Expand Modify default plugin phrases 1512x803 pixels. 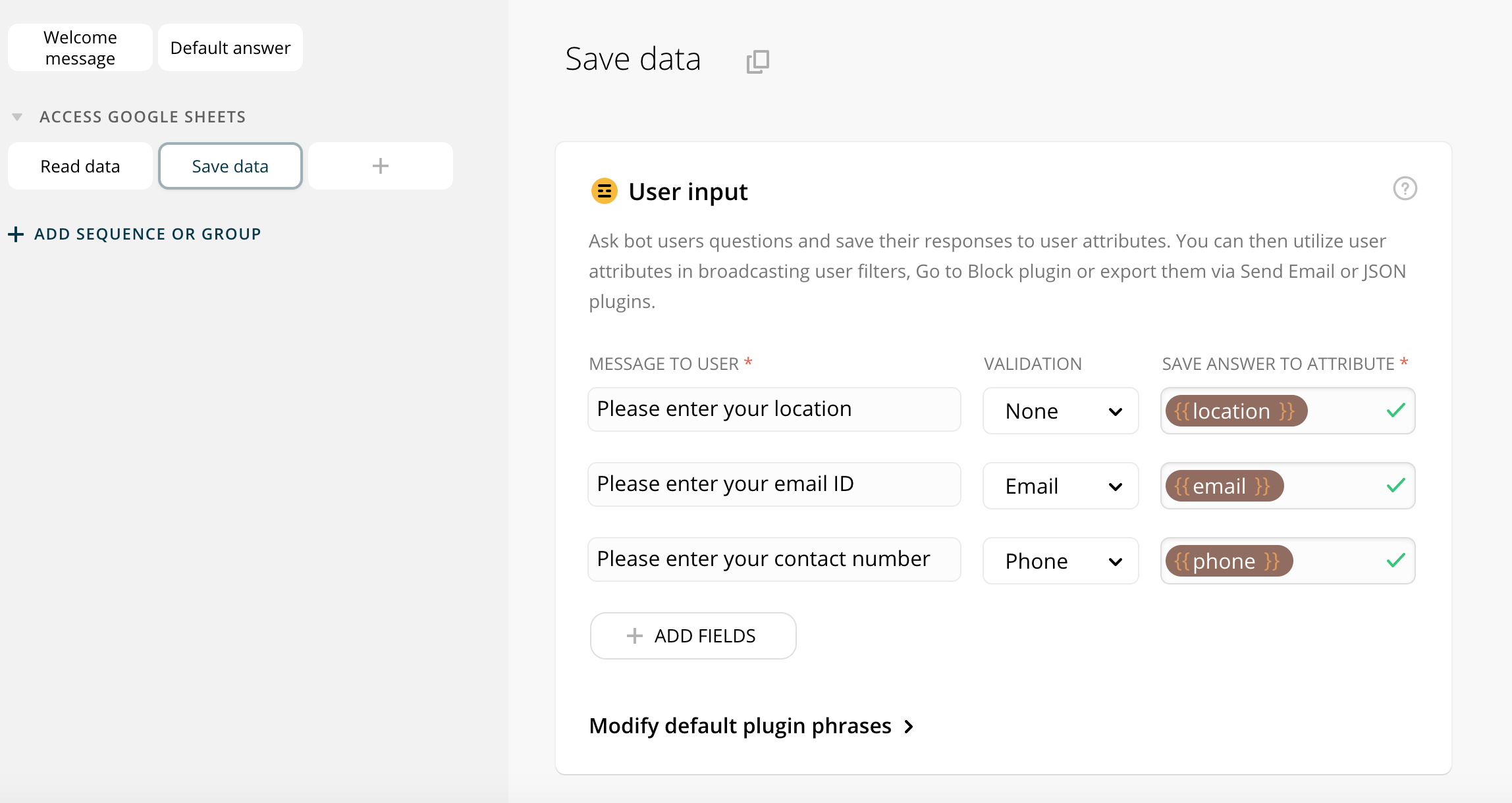click(751, 726)
